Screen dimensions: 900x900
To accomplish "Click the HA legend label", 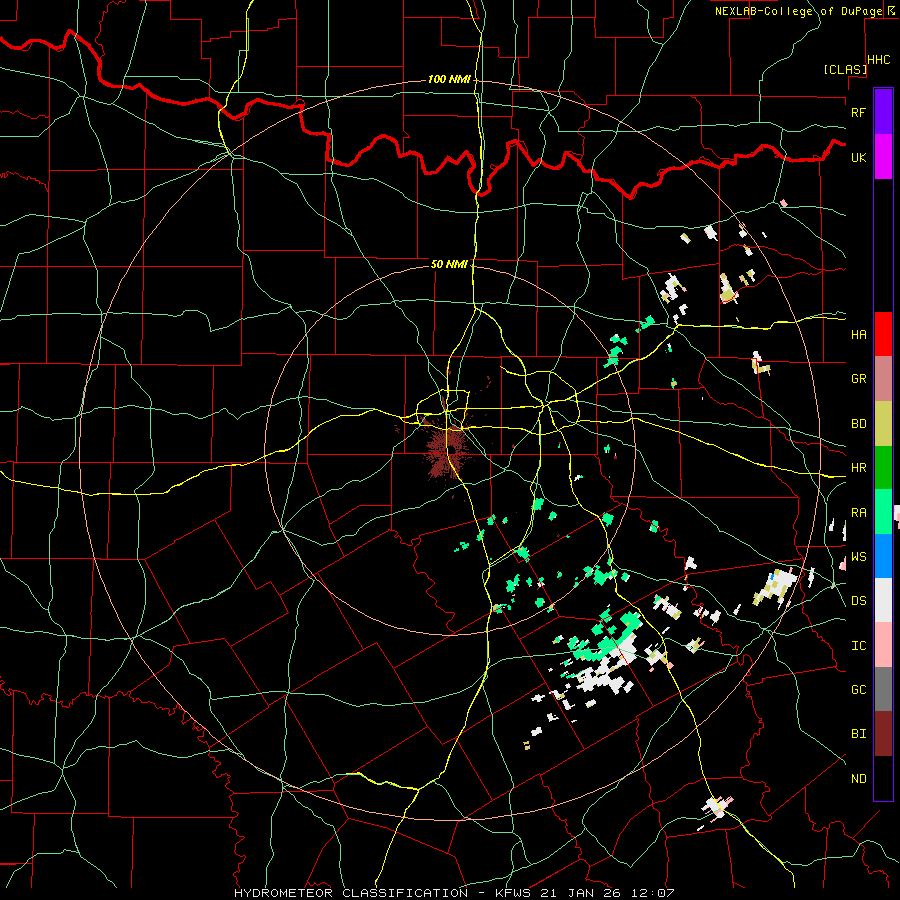I will coord(858,334).
